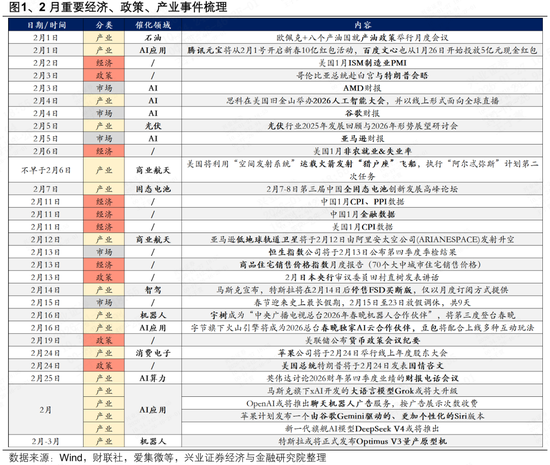Click the 2月12日 date cell
The width and height of the screenshot is (550, 465).
click(46, 240)
